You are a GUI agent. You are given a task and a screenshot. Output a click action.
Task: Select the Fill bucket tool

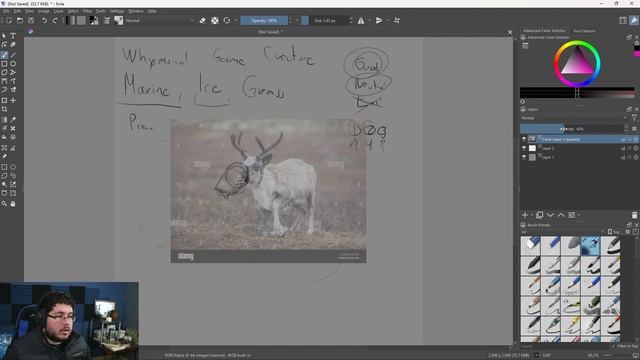point(4,138)
